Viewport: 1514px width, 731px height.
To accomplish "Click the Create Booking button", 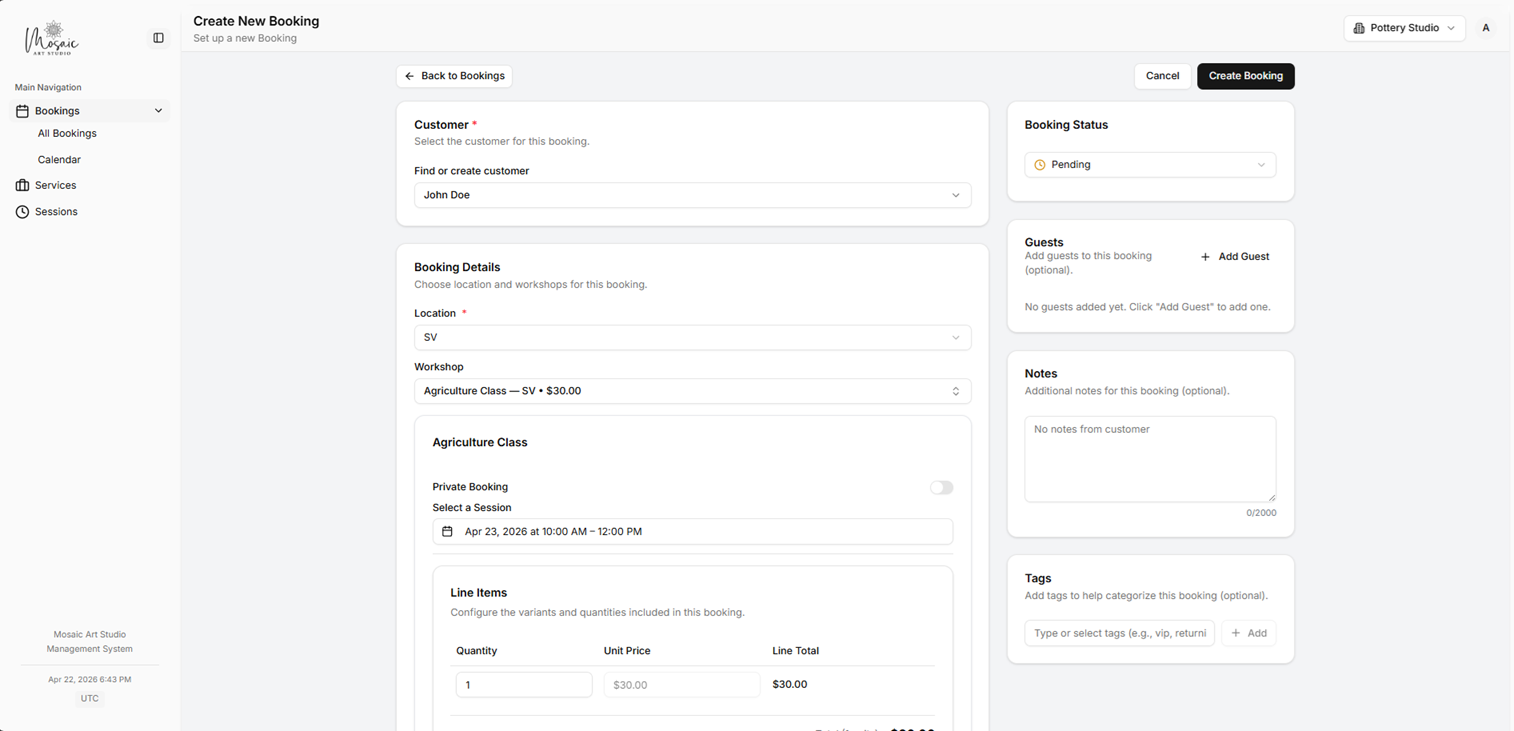I will coord(1245,76).
